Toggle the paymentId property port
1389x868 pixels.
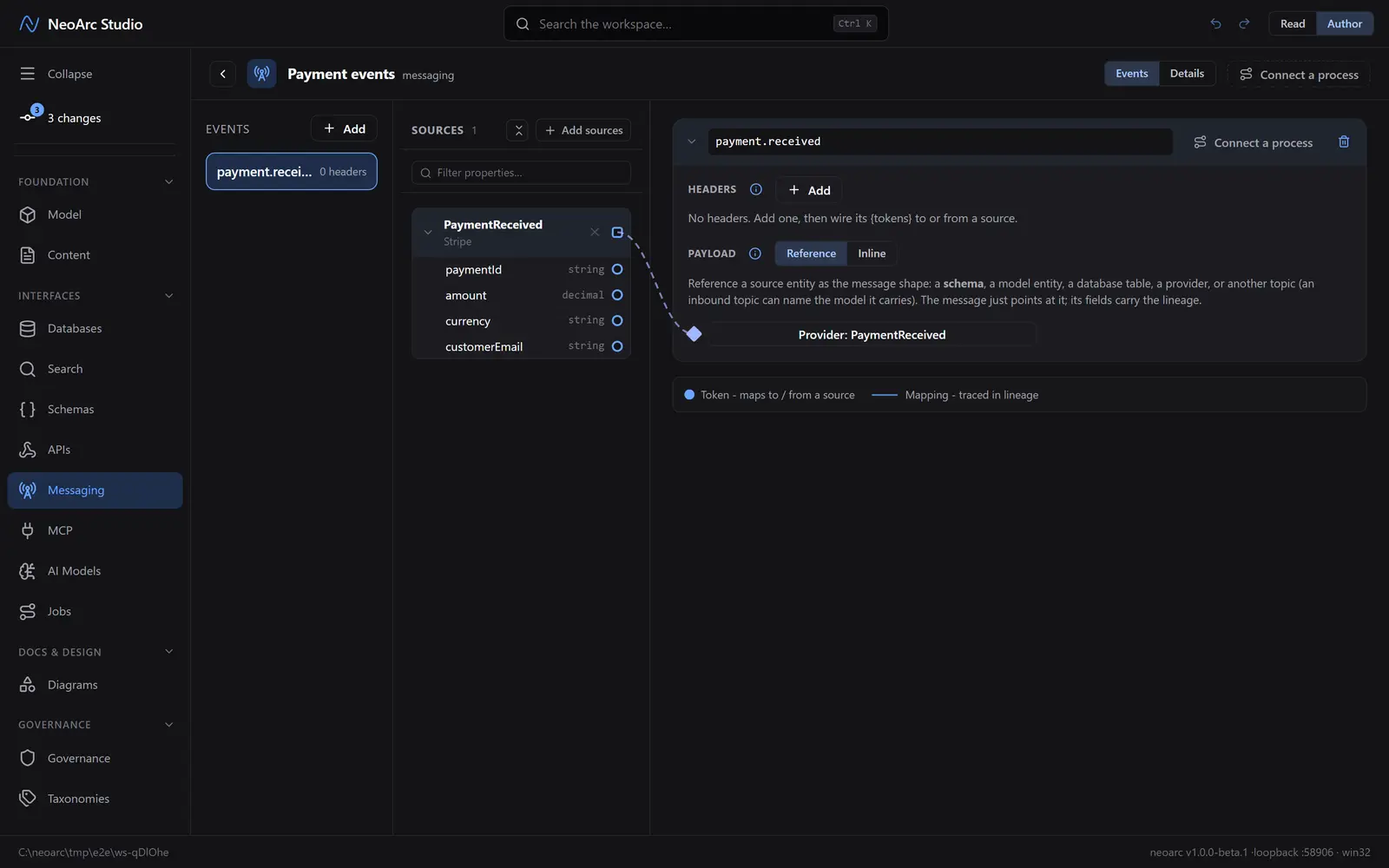pyautogui.click(x=617, y=269)
